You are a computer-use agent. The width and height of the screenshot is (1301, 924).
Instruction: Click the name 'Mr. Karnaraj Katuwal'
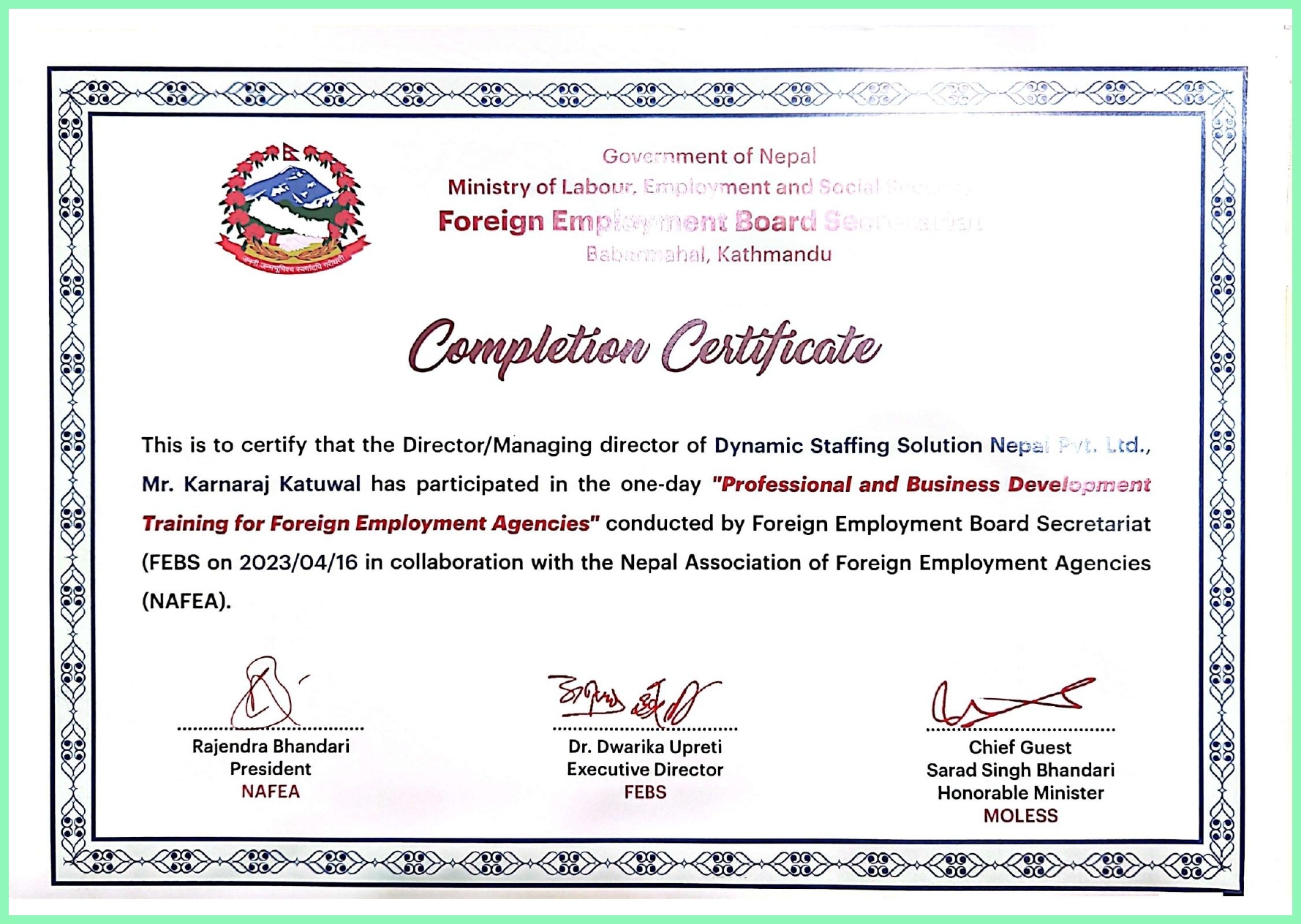(251, 484)
